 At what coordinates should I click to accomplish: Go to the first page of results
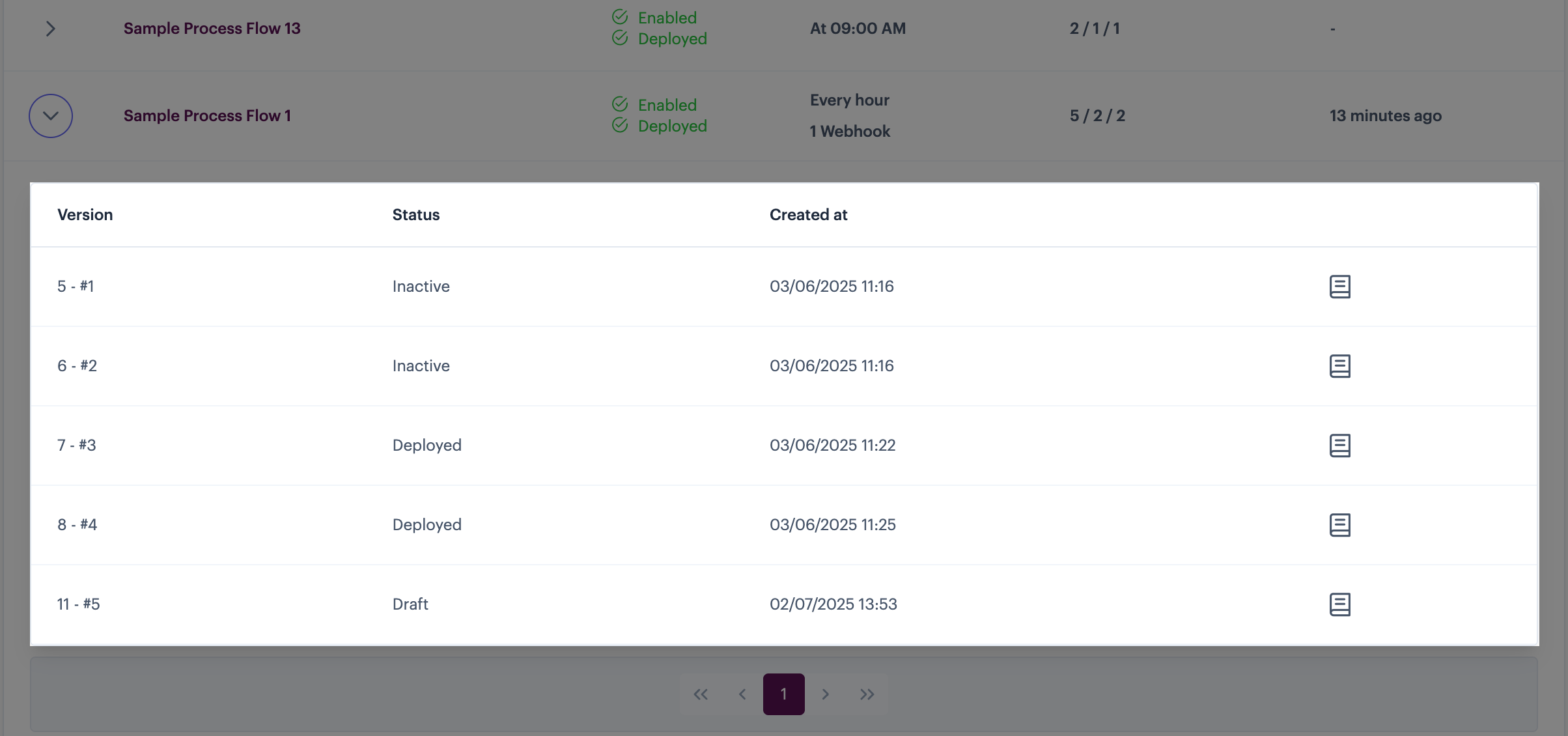701,694
